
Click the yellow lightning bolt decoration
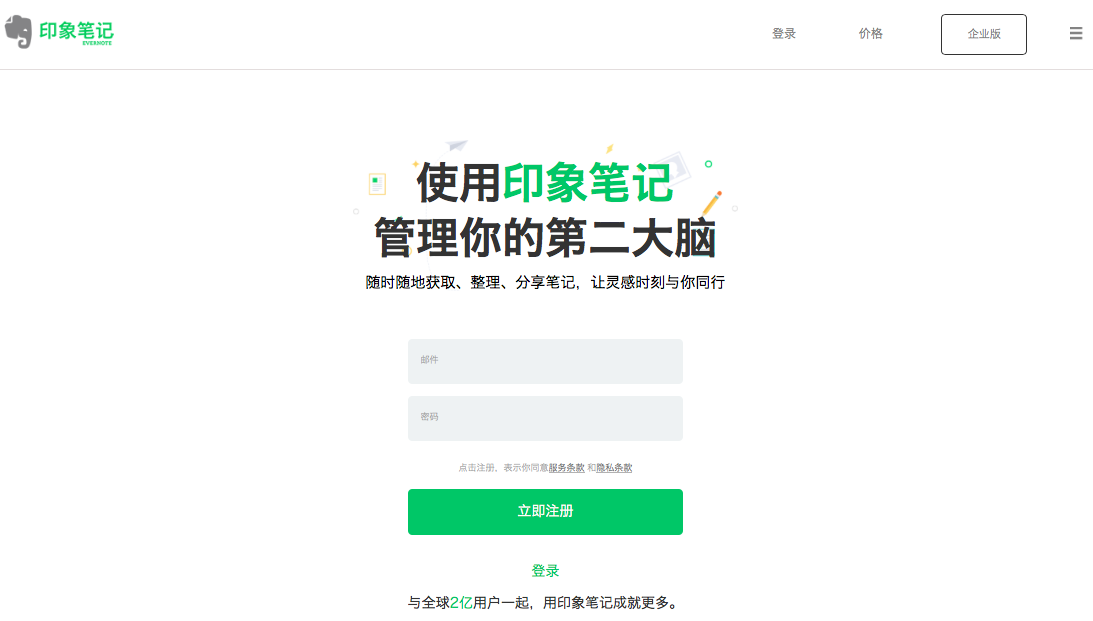click(x=609, y=148)
